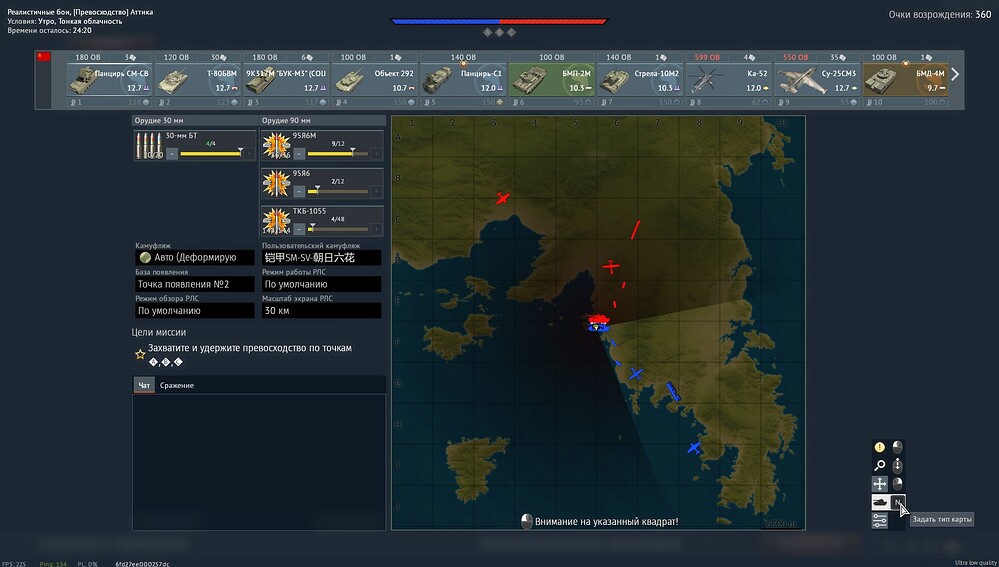Click the red enemy airfield strip marker
This screenshot has height=567, width=999.
click(635, 230)
